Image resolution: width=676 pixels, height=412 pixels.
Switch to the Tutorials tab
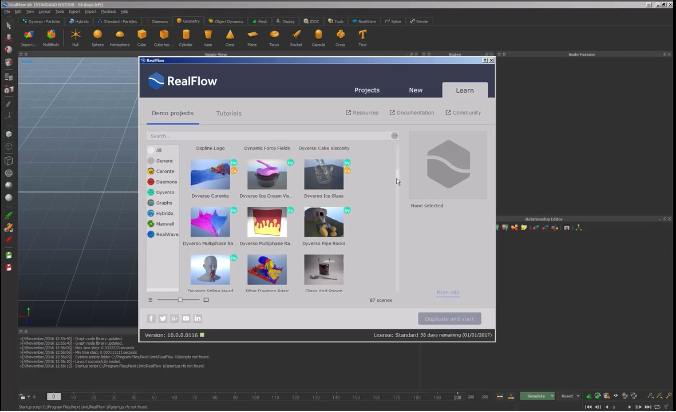[228, 113]
